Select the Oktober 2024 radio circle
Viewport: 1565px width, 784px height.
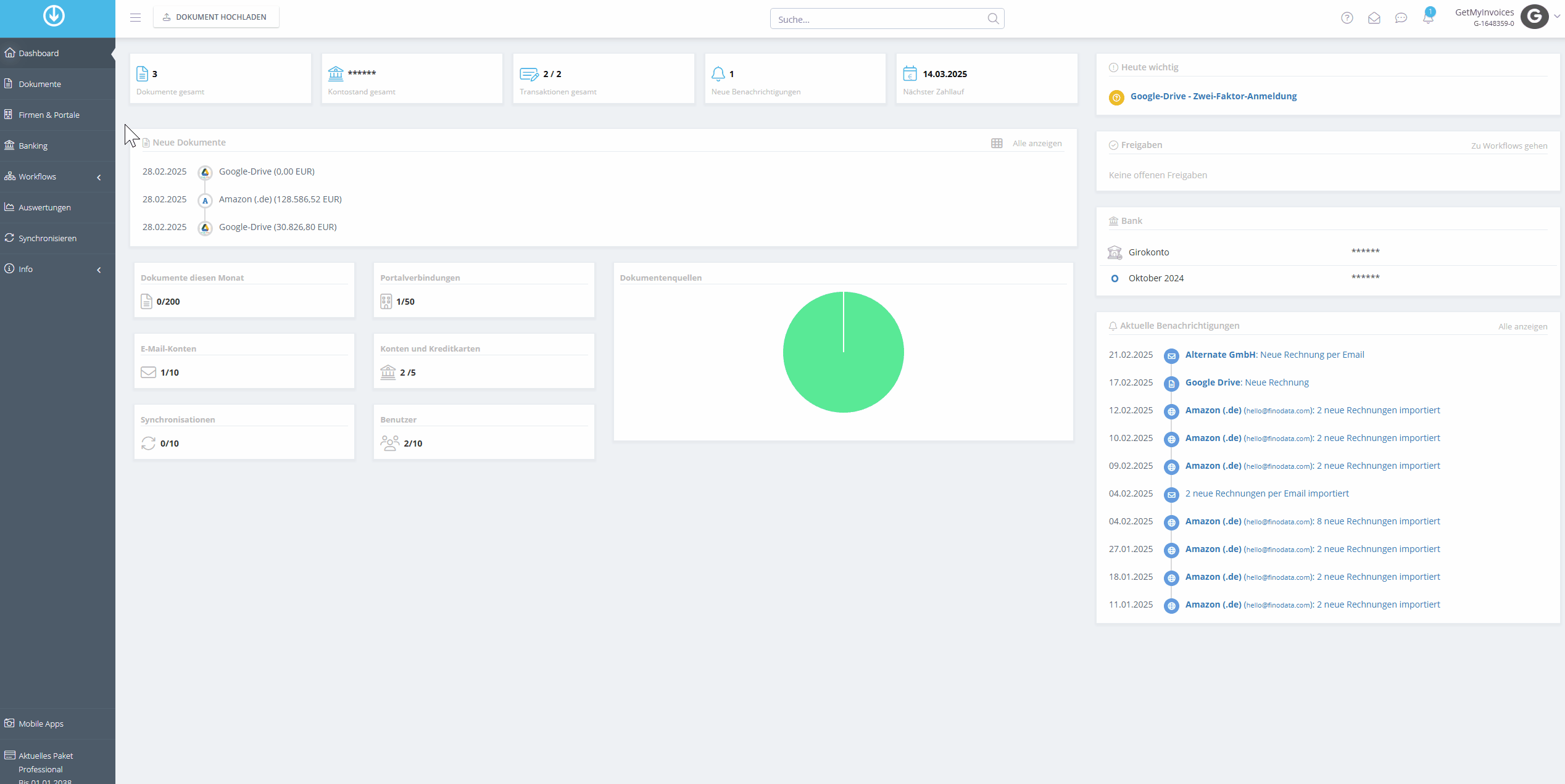[1115, 279]
